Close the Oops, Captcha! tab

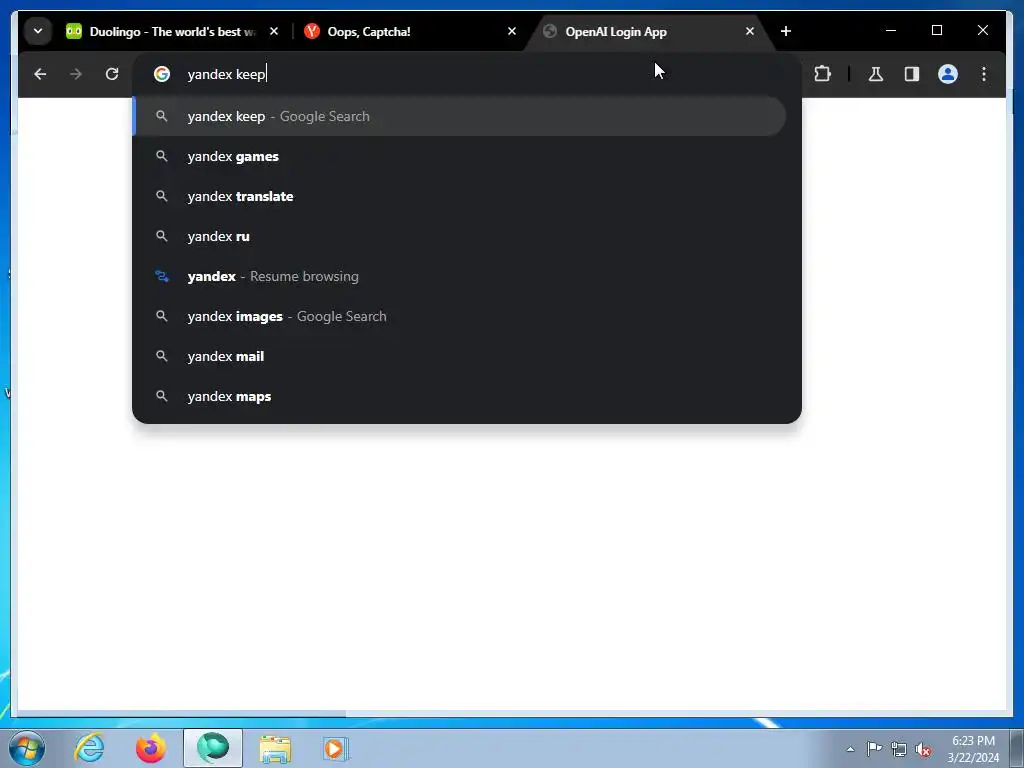(x=512, y=31)
